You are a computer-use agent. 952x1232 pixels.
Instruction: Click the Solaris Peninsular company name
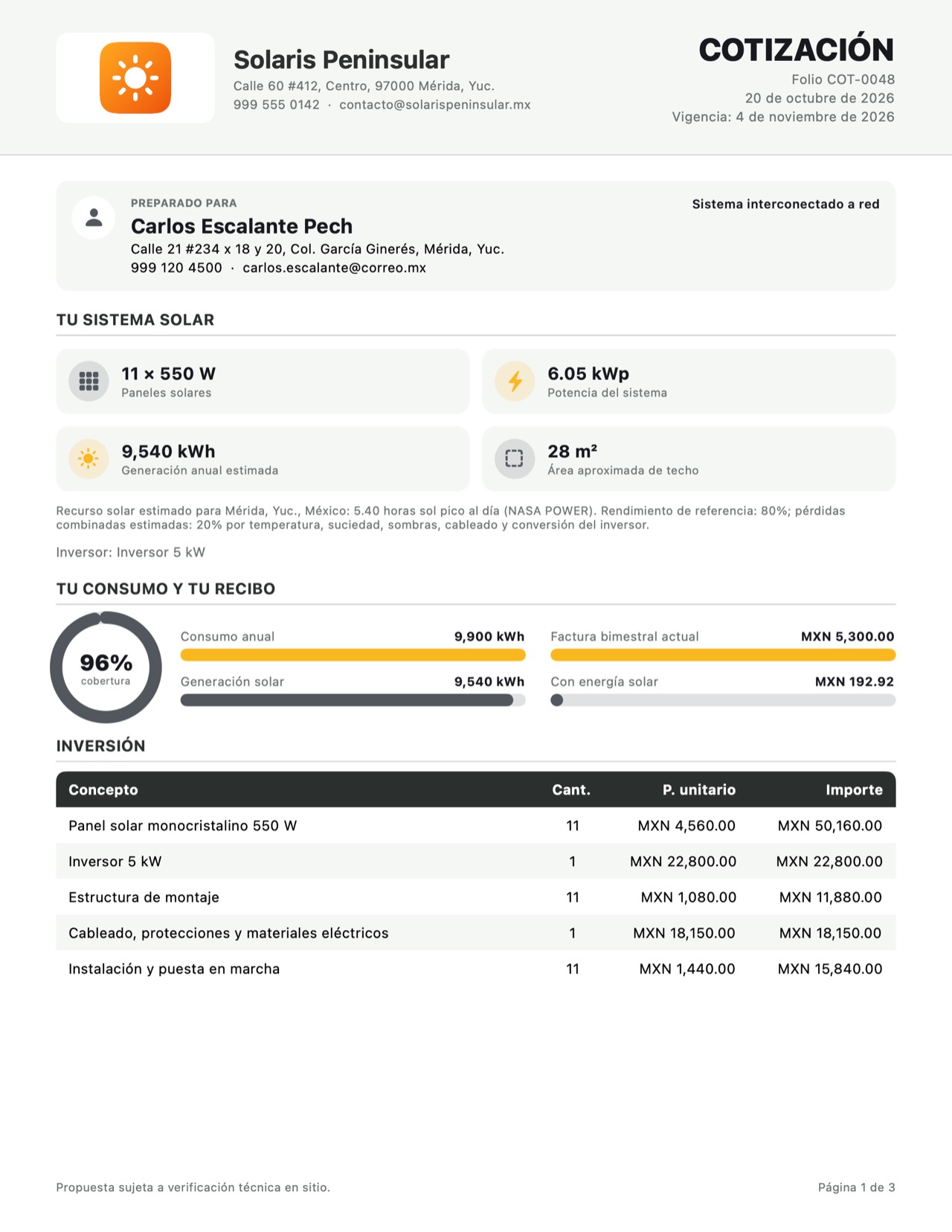[341, 60]
